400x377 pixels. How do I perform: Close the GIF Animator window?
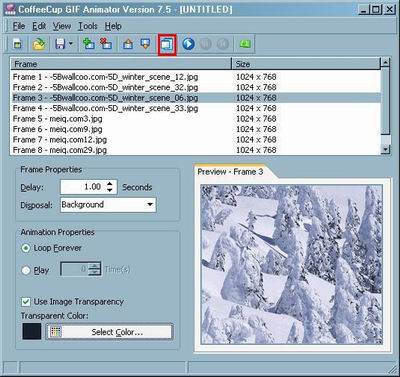point(389,9)
